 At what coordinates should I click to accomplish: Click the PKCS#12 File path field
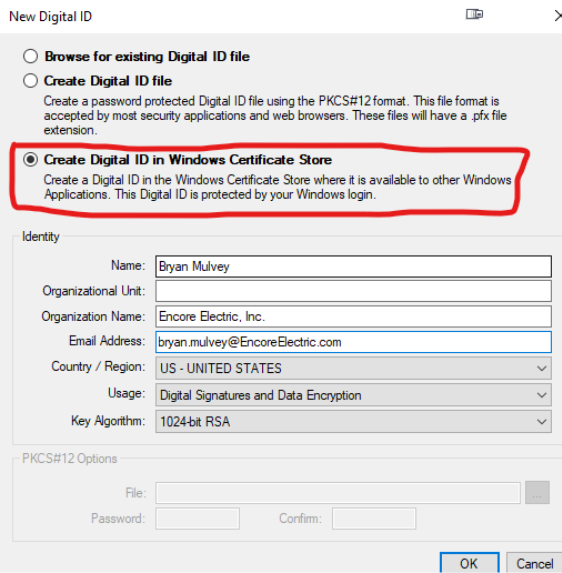(338, 493)
